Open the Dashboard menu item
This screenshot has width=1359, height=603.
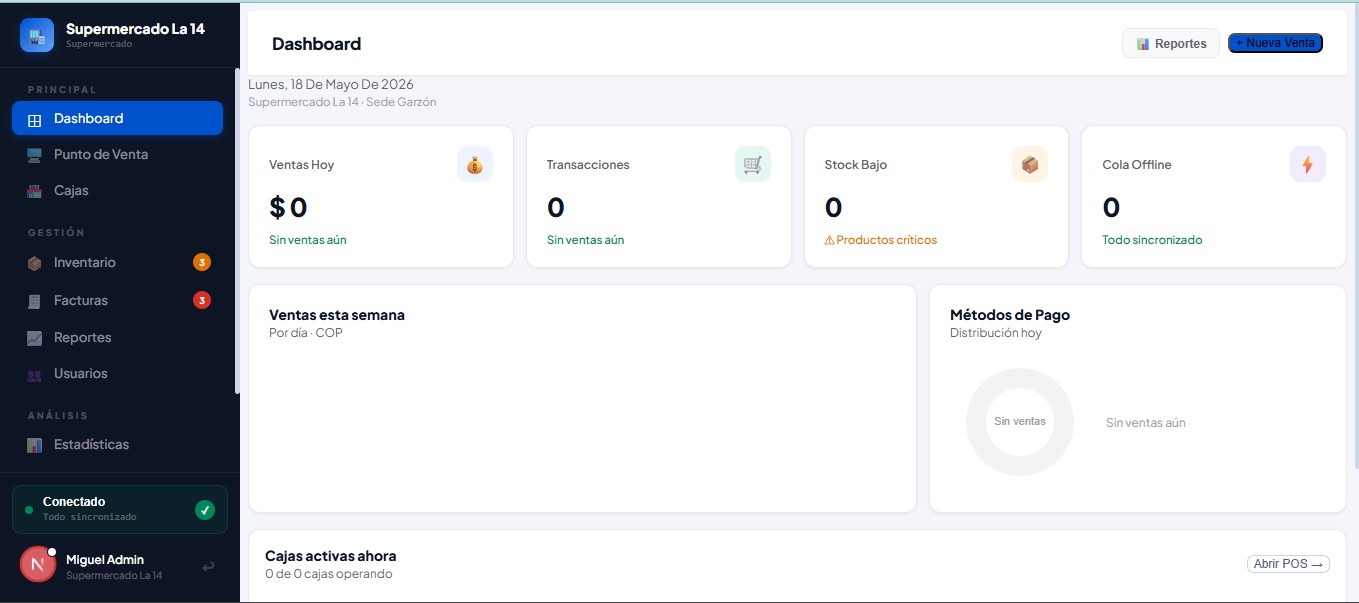[x=117, y=118]
